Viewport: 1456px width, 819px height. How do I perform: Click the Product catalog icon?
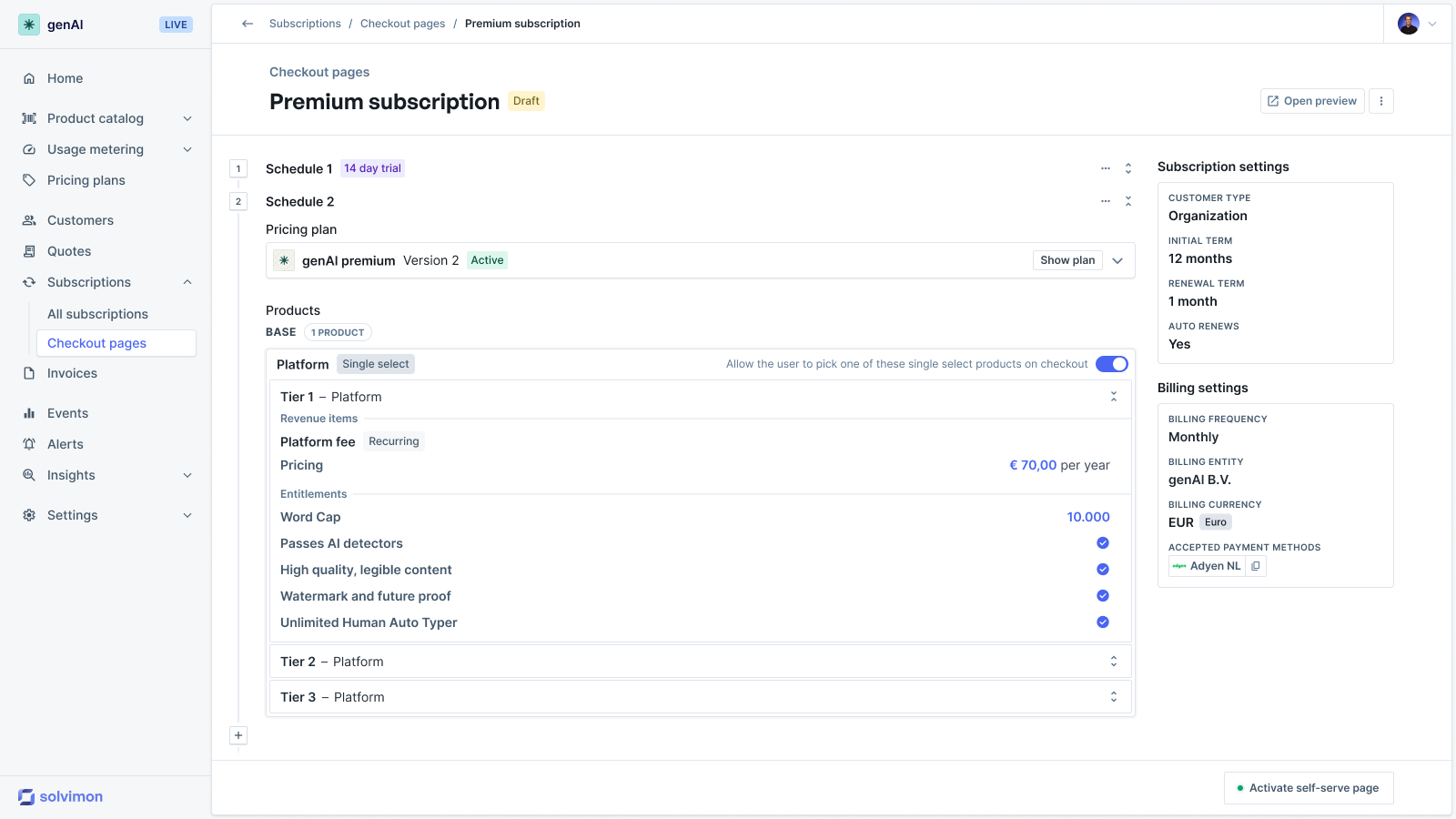coord(29,118)
